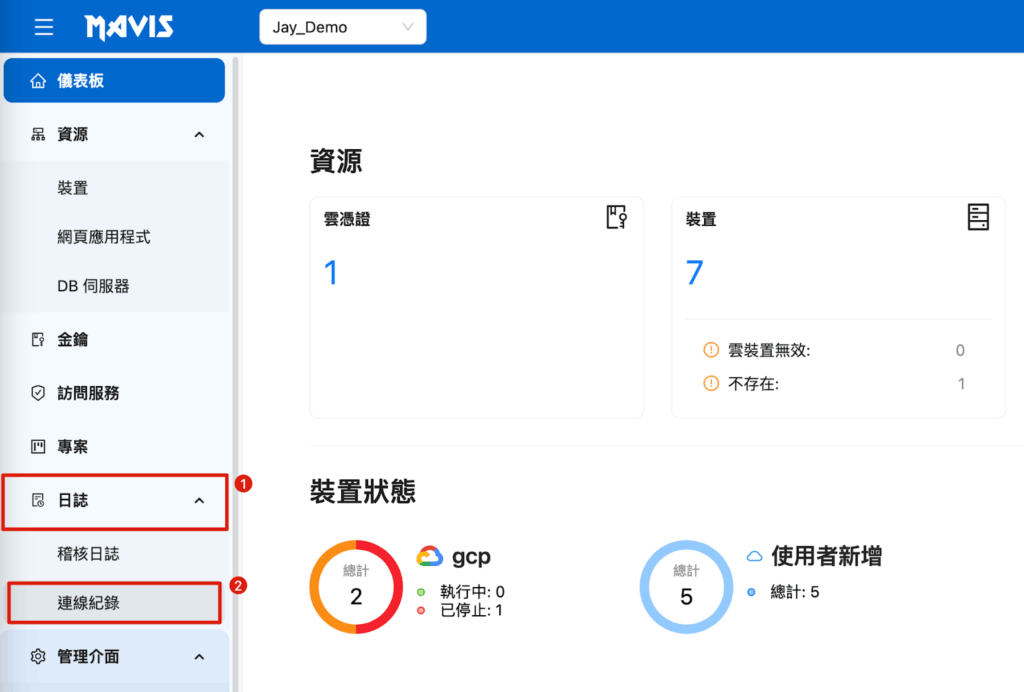
Task: Click the hamburger menu icon
Action: [44, 27]
